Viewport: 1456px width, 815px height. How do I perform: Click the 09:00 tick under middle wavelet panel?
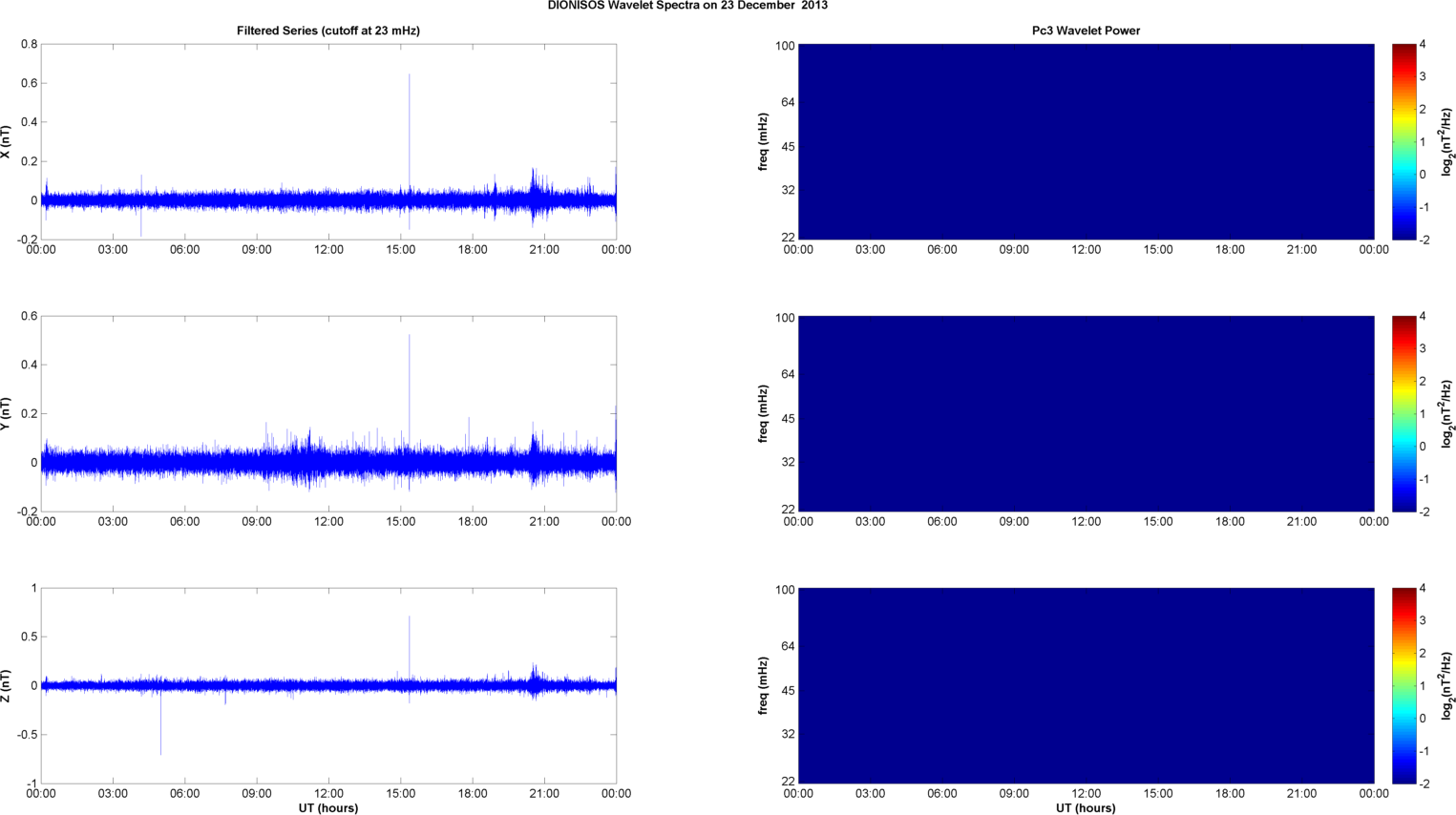1014,522
